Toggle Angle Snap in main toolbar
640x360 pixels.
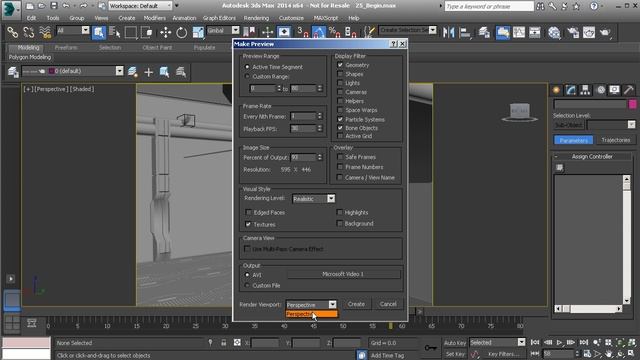click(319, 32)
